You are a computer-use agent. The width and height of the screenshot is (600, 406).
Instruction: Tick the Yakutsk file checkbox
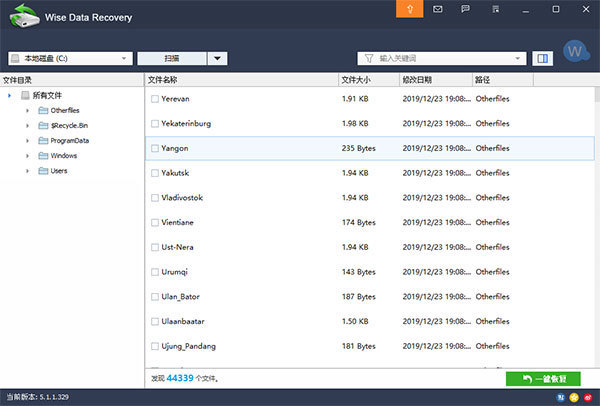[x=155, y=173]
